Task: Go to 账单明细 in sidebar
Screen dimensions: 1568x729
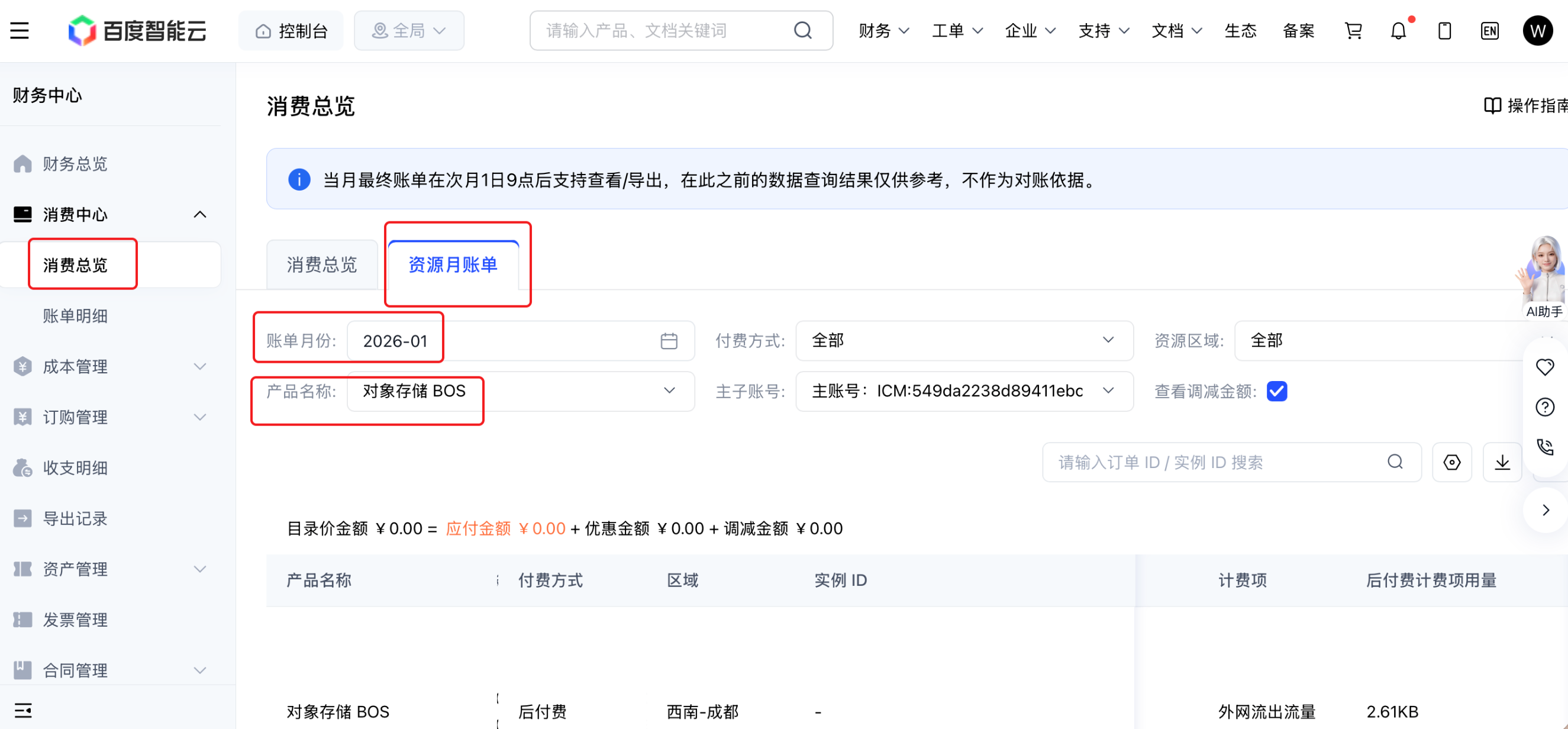Action: tap(75, 316)
